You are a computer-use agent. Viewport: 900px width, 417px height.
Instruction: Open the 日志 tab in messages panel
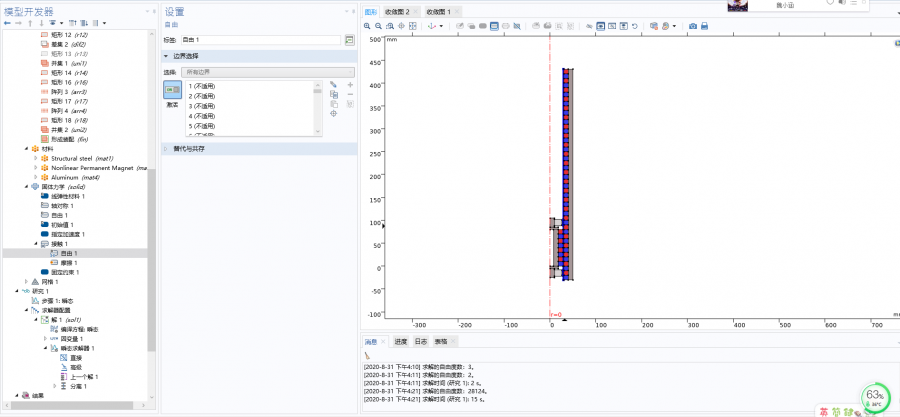[x=422, y=341]
